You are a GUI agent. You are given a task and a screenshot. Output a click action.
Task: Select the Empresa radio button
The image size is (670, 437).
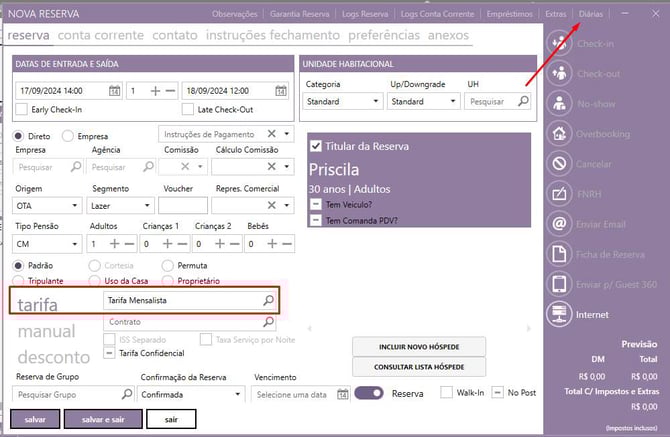pos(68,135)
